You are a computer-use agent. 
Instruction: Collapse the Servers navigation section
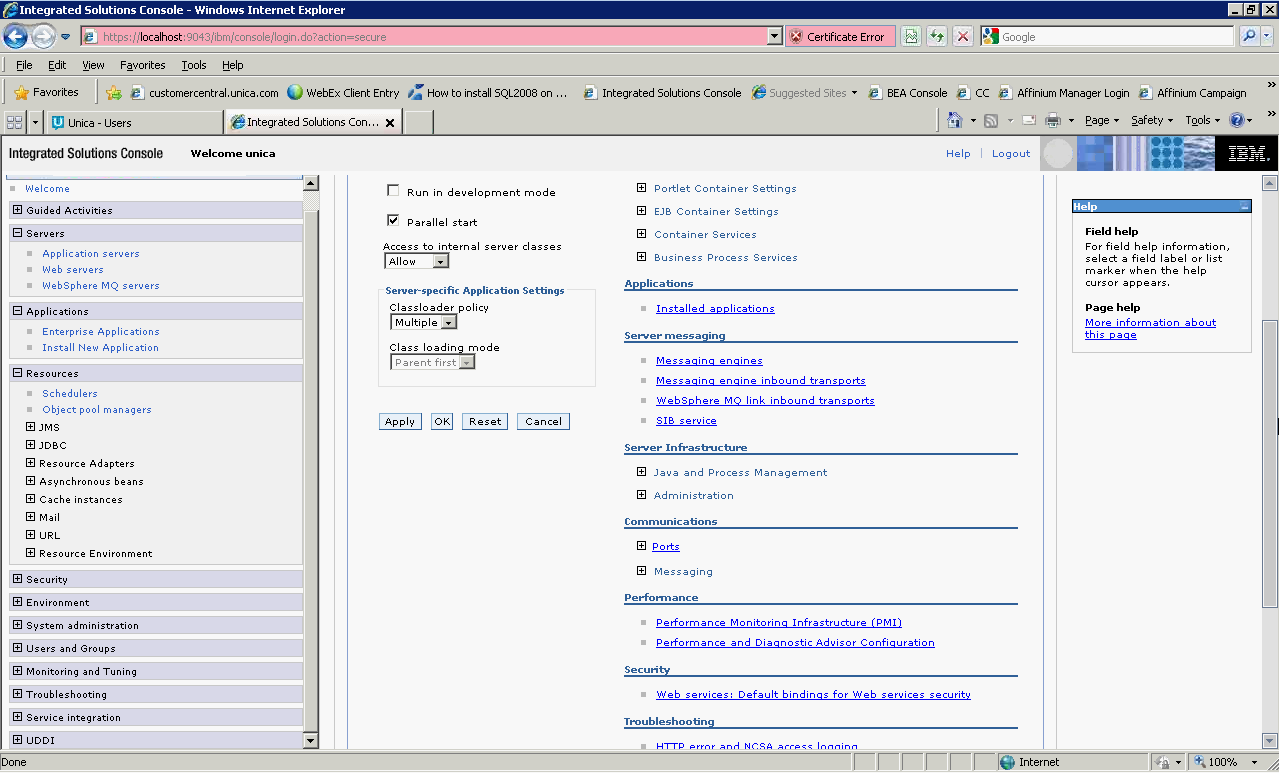tap(17, 233)
